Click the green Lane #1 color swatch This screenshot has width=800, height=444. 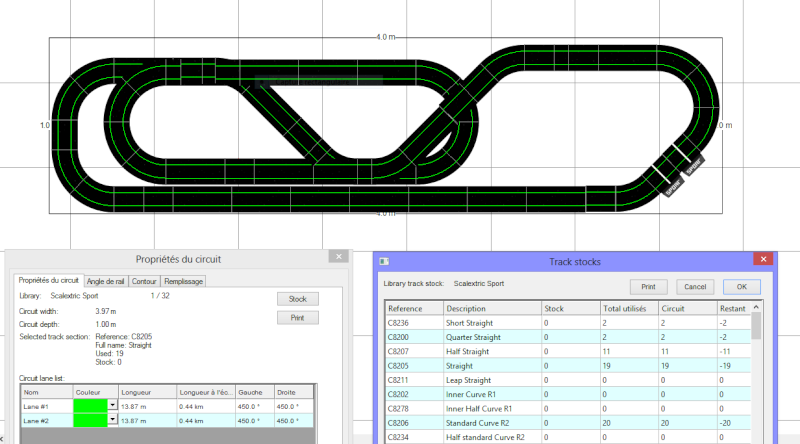[90, 407]
